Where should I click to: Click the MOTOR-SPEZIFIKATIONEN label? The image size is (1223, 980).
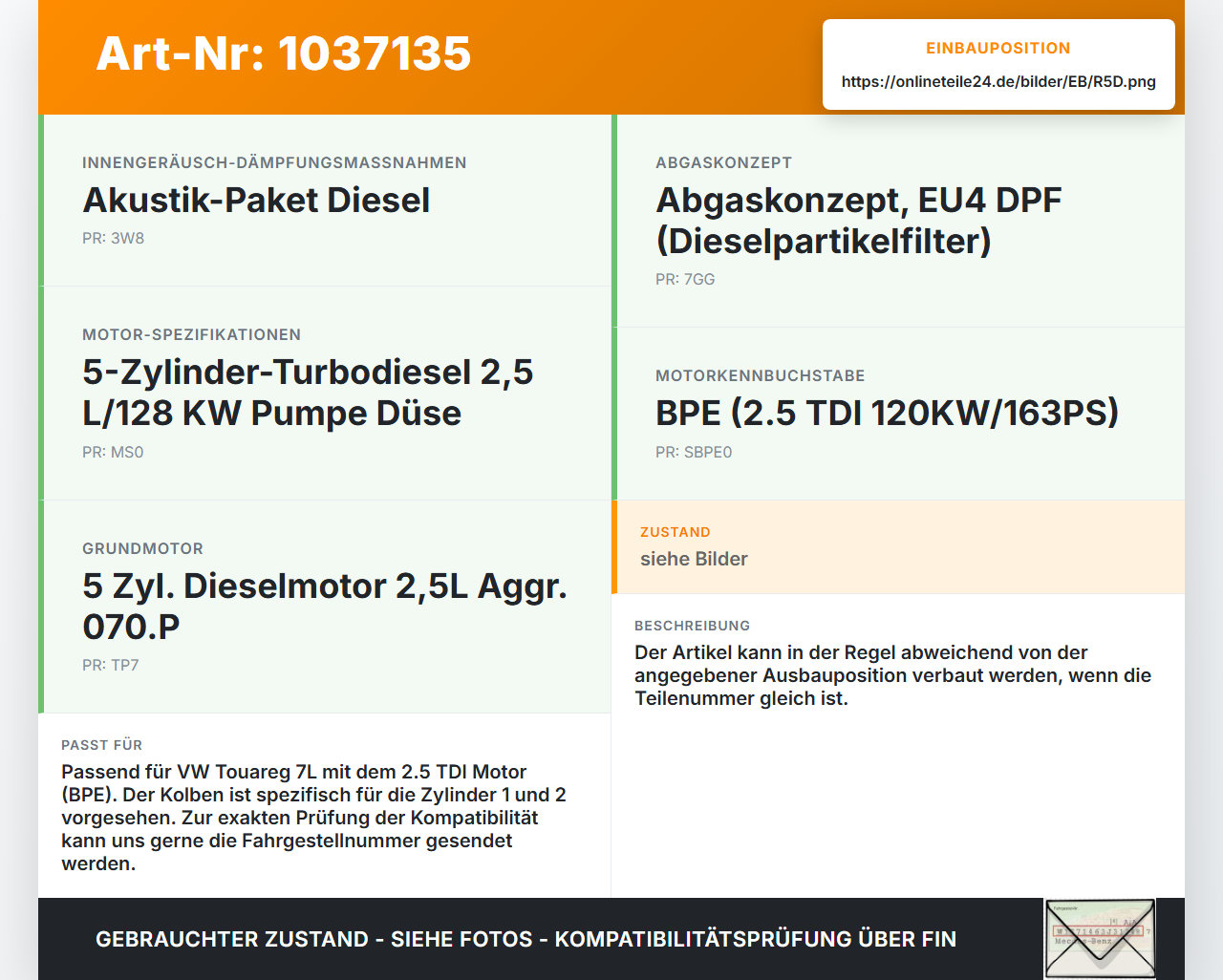(191, 334)
